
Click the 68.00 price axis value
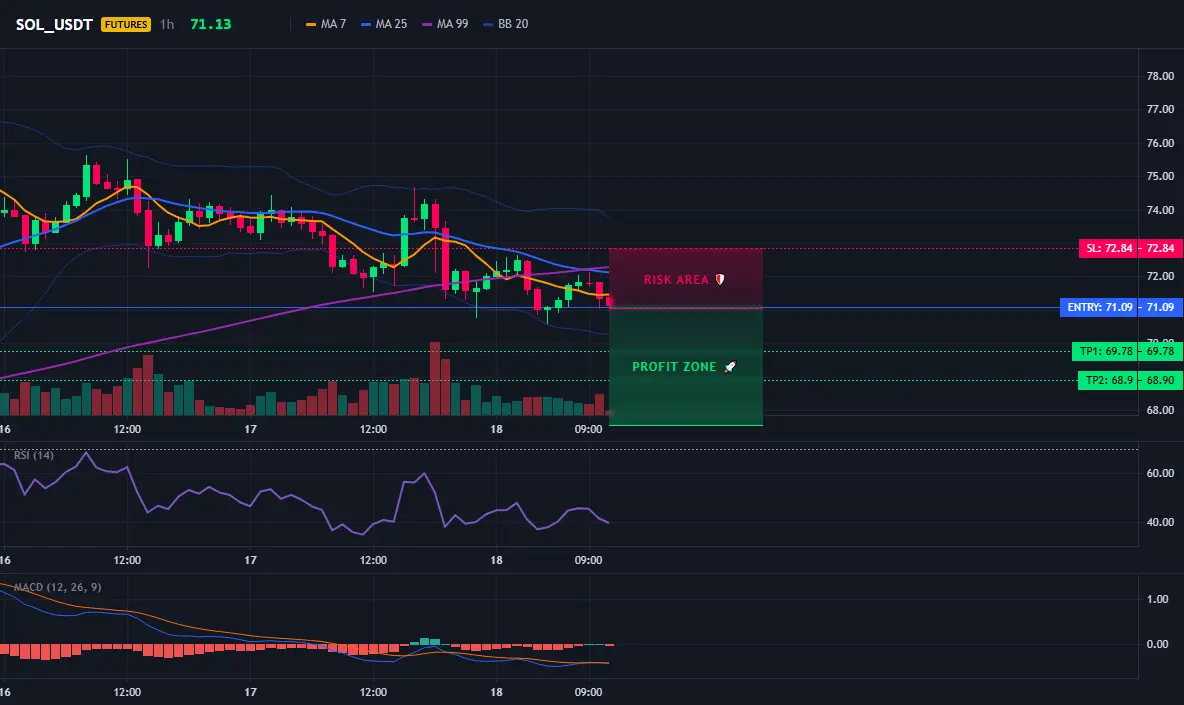(x=1160, y=411)
